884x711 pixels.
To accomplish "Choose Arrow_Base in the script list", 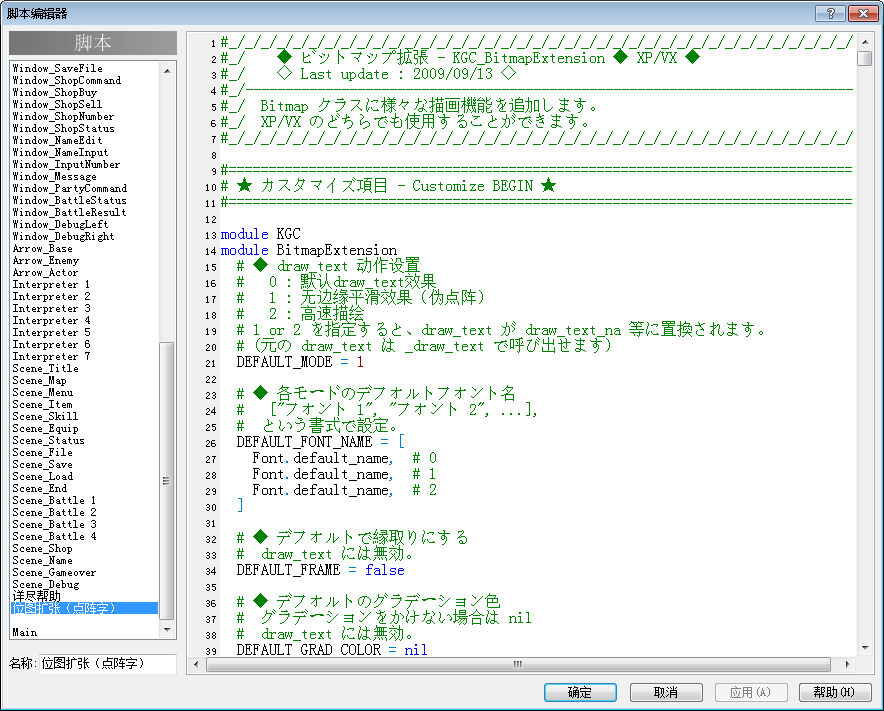I will click(42, 249).
